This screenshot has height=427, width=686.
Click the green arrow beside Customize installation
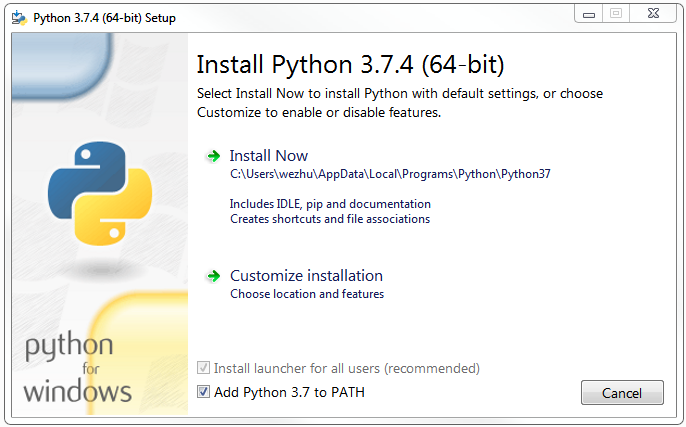pos(214,276)
